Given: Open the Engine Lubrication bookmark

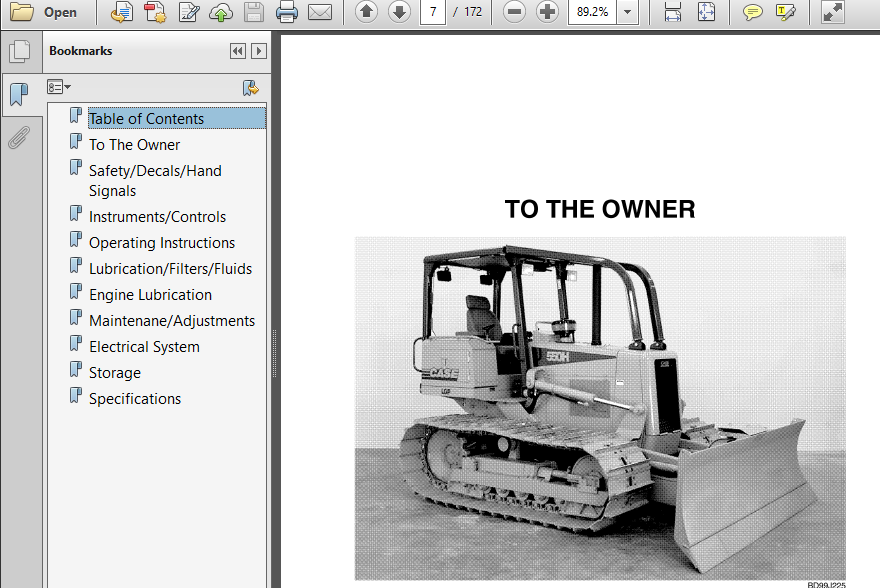Looking at the screenshot, I should tap(150, 295).
